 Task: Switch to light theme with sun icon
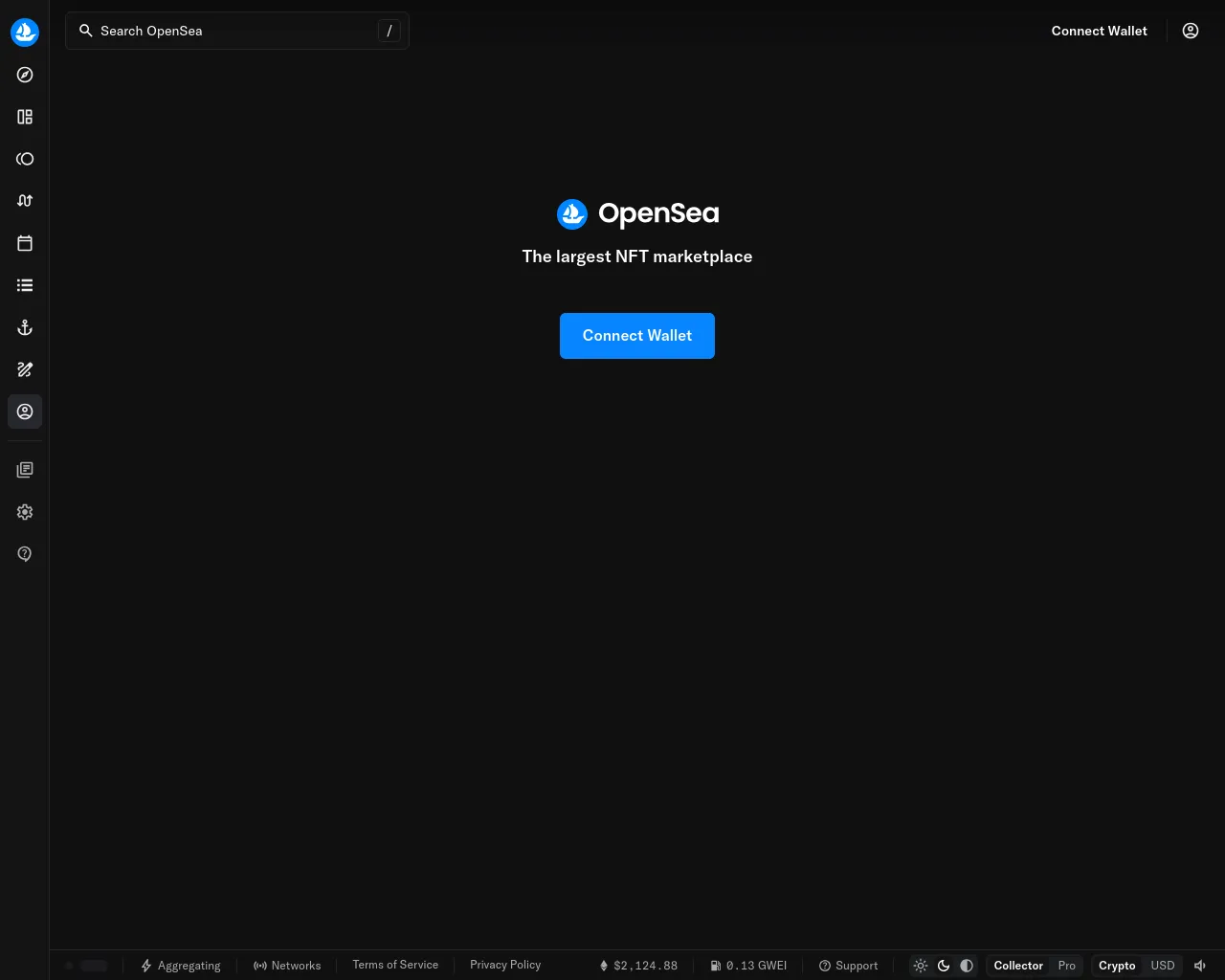[x=921, y=966]
